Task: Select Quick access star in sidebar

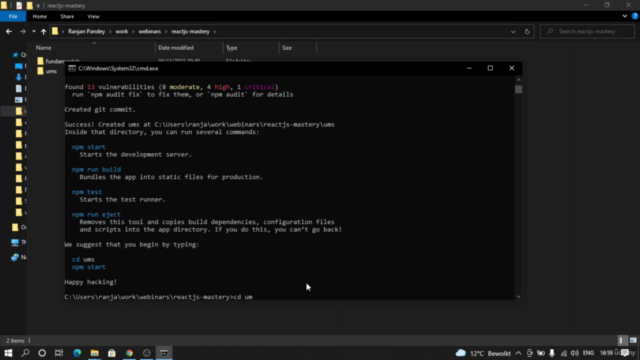Action: pyautogui.click(x=16, y=55)
